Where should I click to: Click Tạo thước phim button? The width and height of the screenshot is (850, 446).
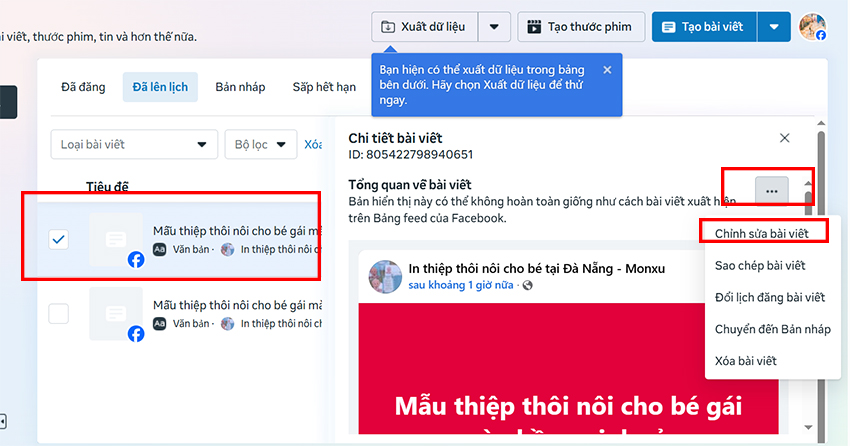click(581, 27)
